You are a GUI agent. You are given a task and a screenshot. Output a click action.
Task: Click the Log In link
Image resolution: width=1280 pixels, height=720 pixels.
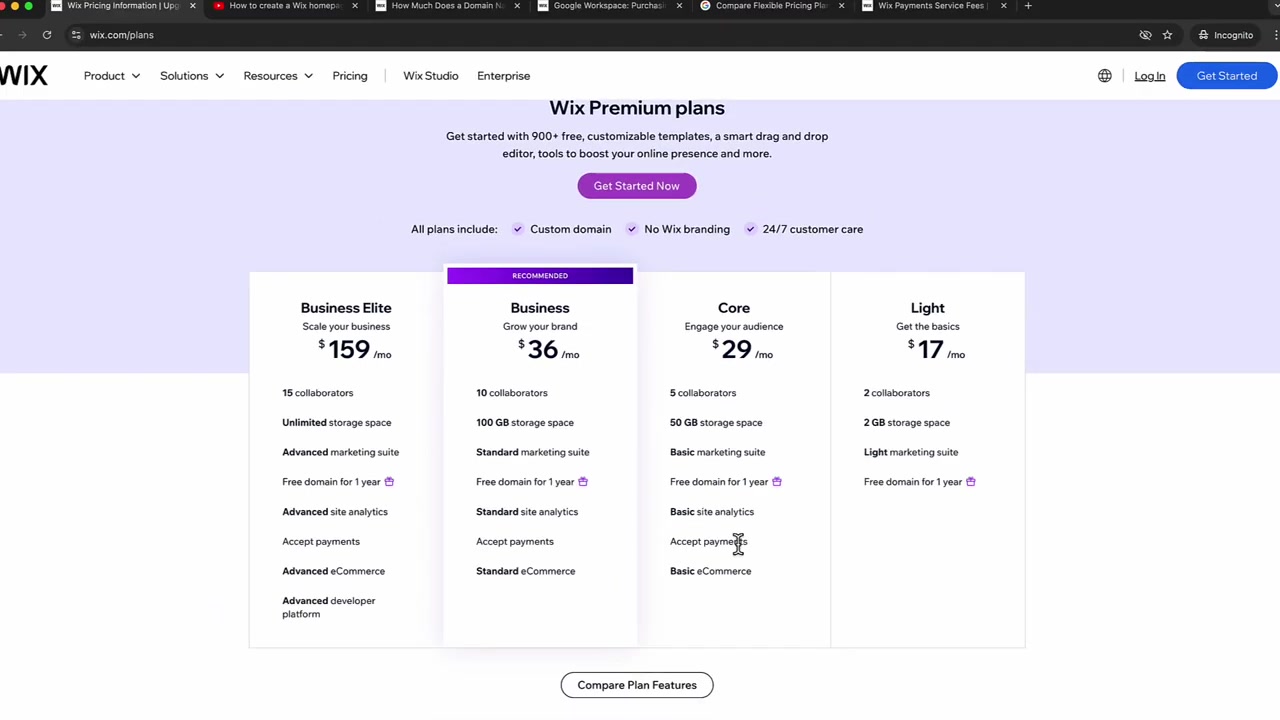(1150, 76)
